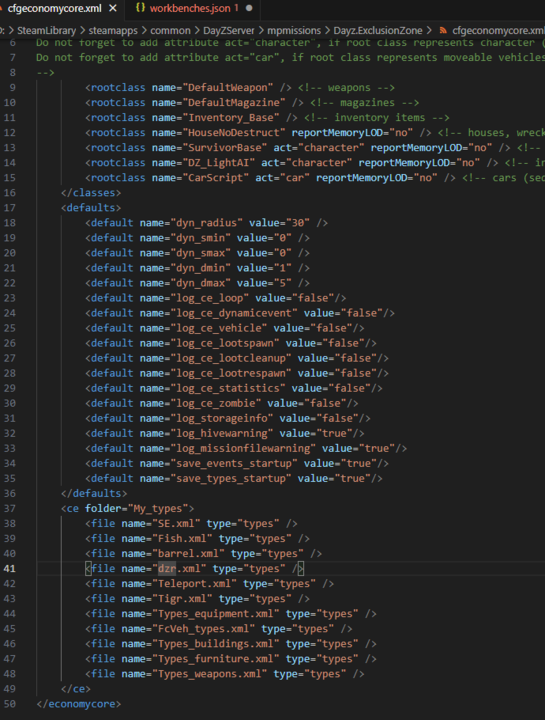Click the log_hivewarning true value
545x720 pixels.
[334, 433]
